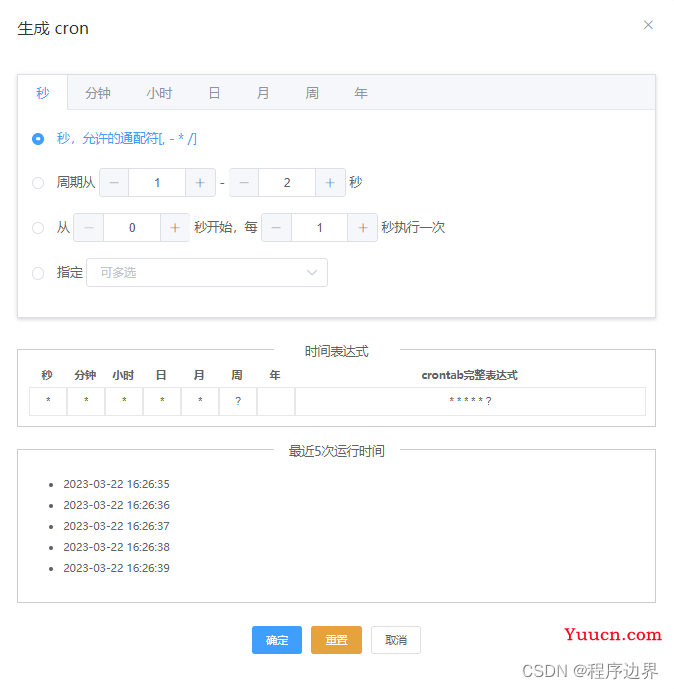Click the 分钟 expression cell
The height and width of the screenshot is (689, 674).
(86, 401)
